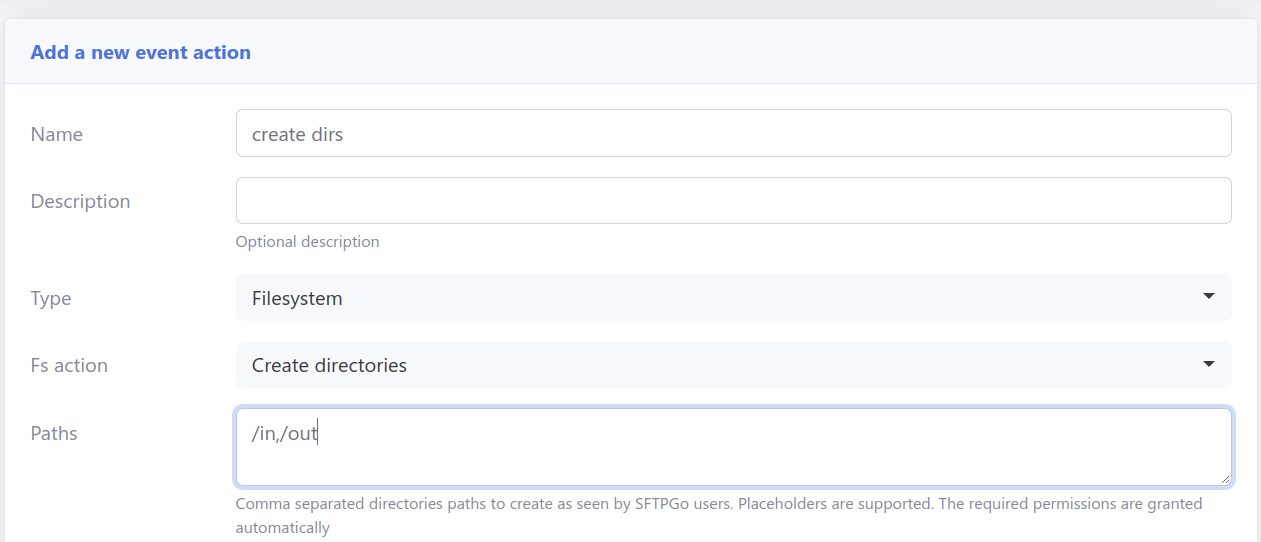Click the 'Optional description' hint text
Viewport: 1261px width, 542px height.
pyautogui.click(x=307, y=241)
